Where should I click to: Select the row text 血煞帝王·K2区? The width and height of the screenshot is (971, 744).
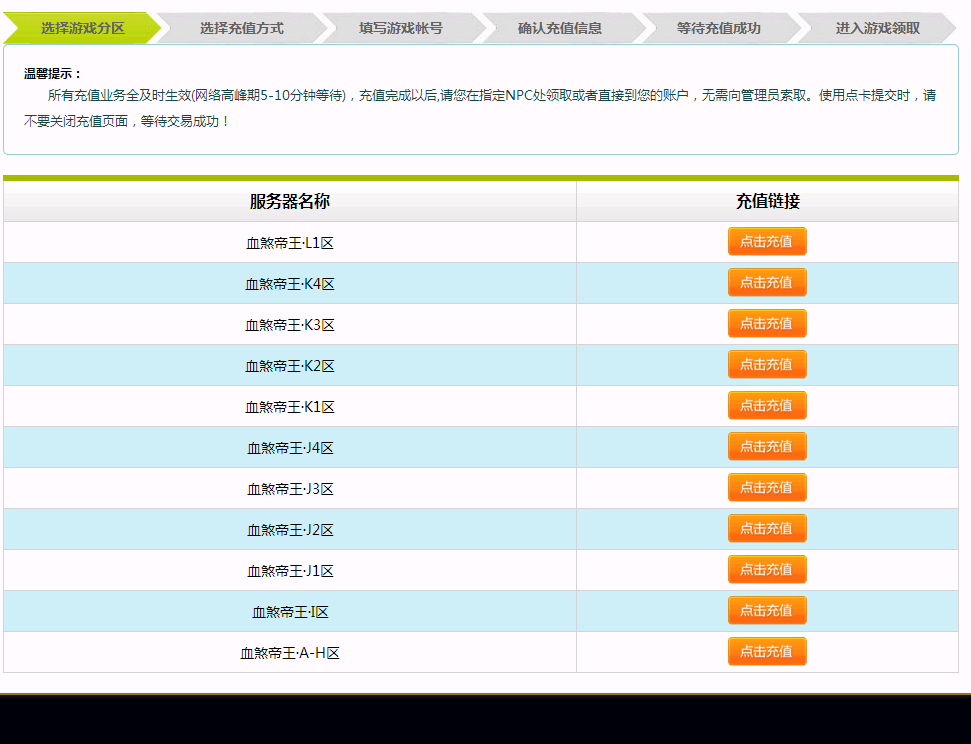pyautogui.click(x=290, y=365)
